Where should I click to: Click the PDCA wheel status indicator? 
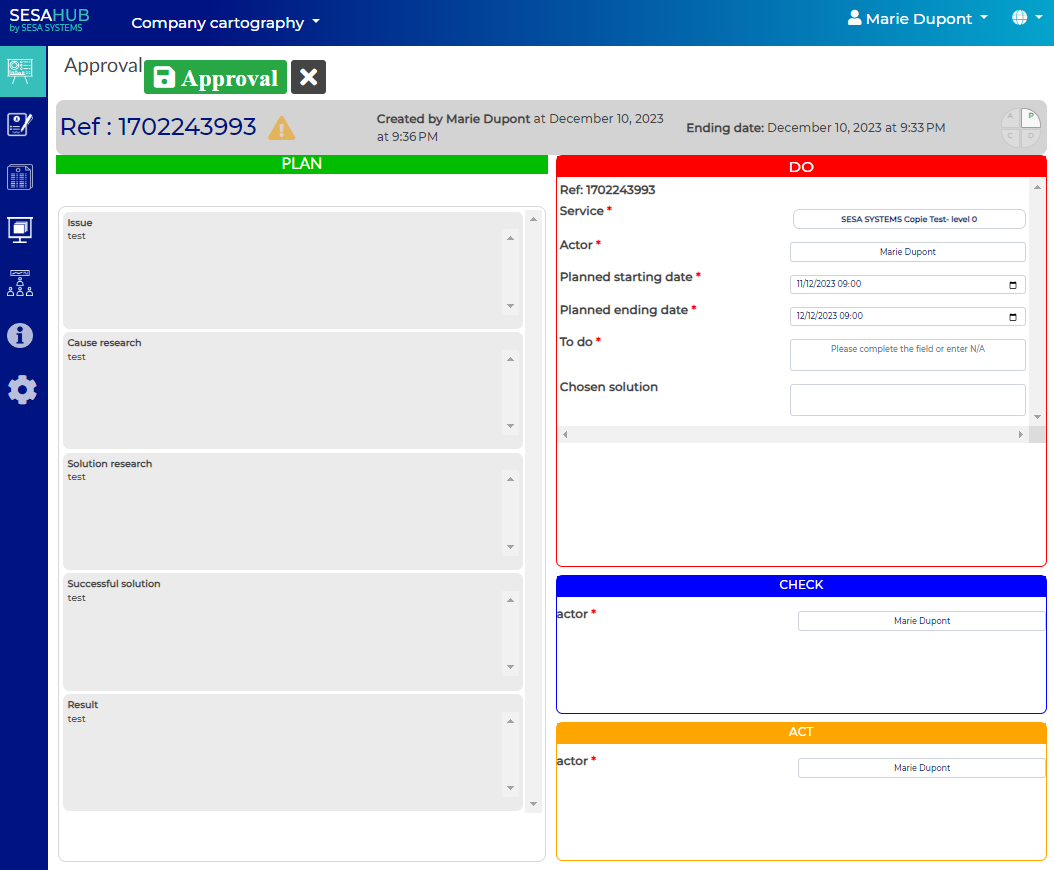1021,127
